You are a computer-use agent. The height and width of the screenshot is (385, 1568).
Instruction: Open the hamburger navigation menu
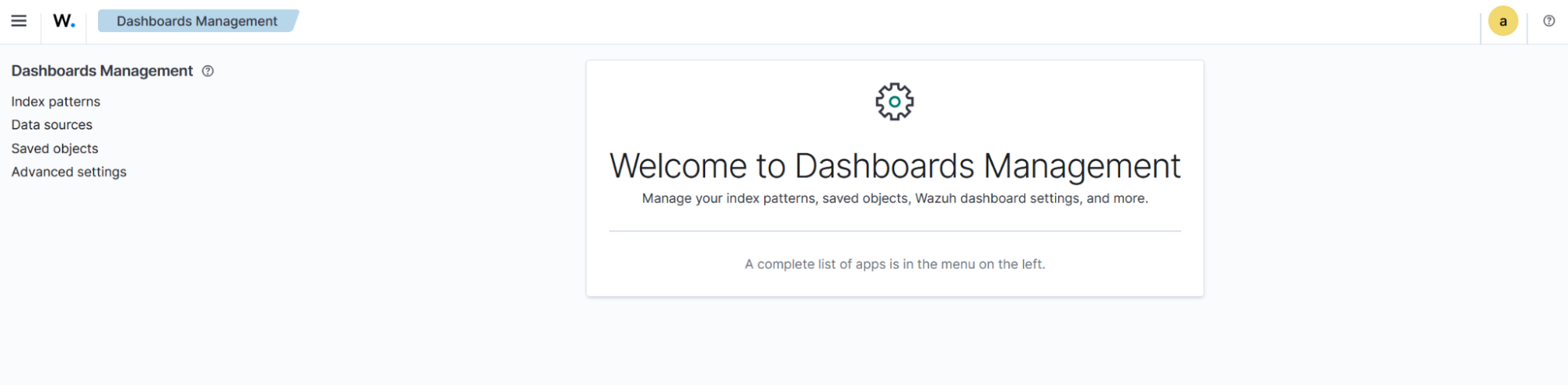coord(19,21)
